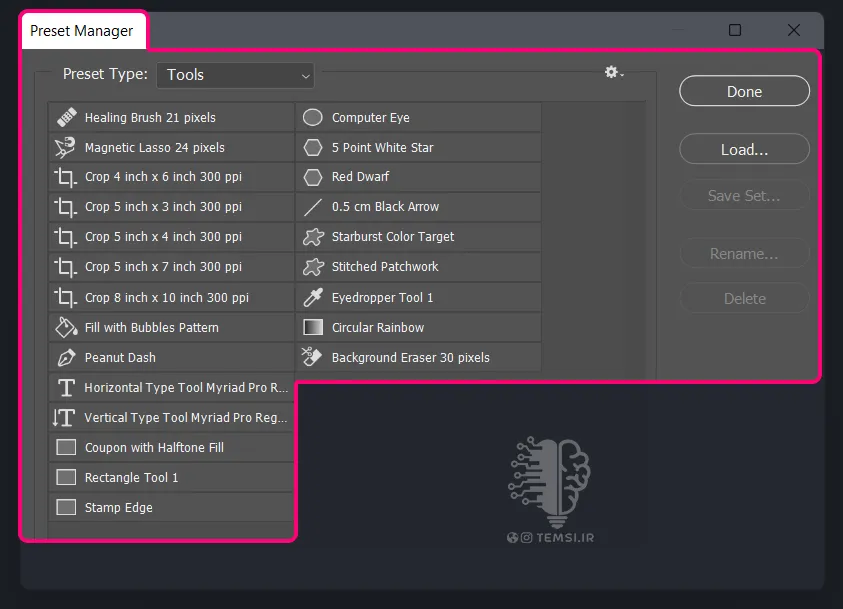This screenshot has height=609, width=843.
Task: Click custom shape icon of Stitched Patchwork
Action: click(x=313, y=267)
